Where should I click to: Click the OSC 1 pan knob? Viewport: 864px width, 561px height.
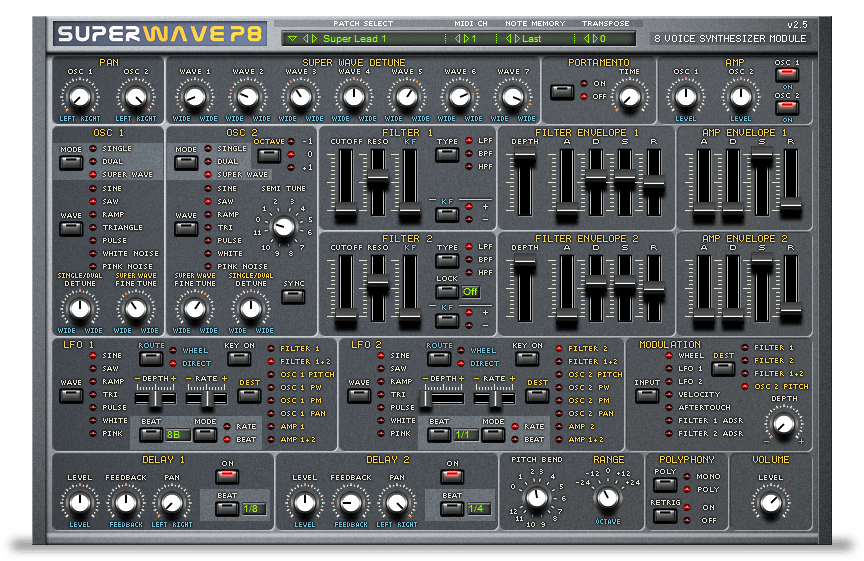pos(80,96)
